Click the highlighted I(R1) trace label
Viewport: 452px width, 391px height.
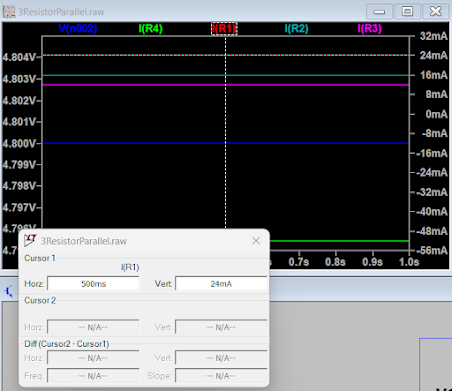(x=224, y=29)
